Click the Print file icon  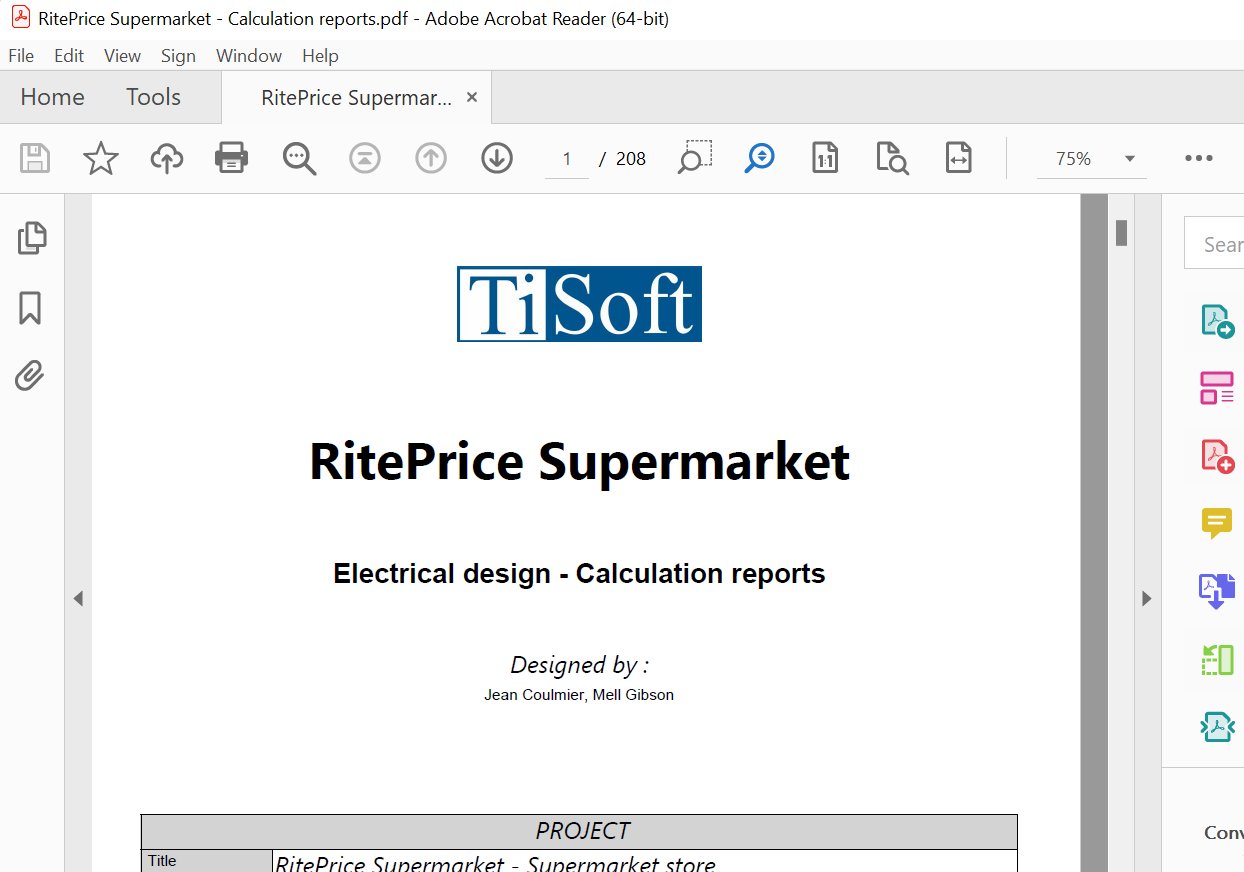click(232, 158)
